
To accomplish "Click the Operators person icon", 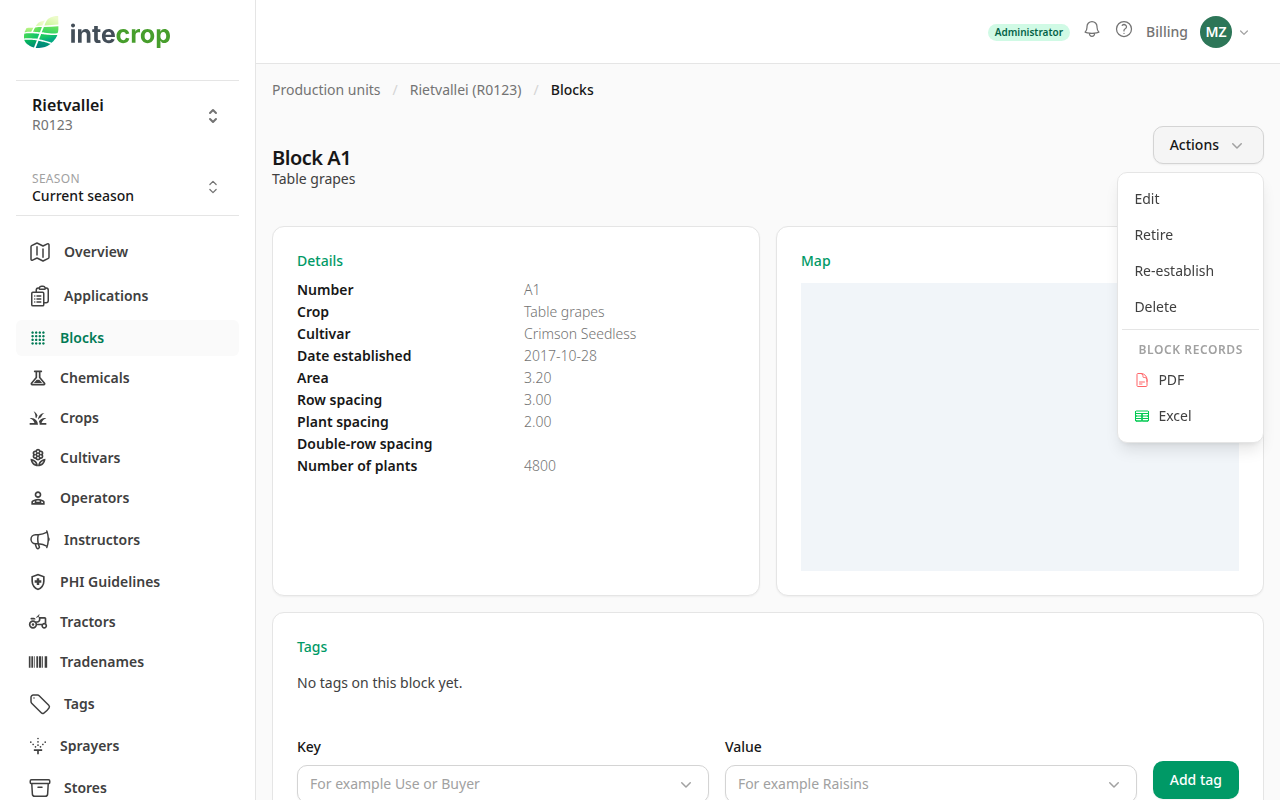I will pyautogui.click(x=38, y=498).
